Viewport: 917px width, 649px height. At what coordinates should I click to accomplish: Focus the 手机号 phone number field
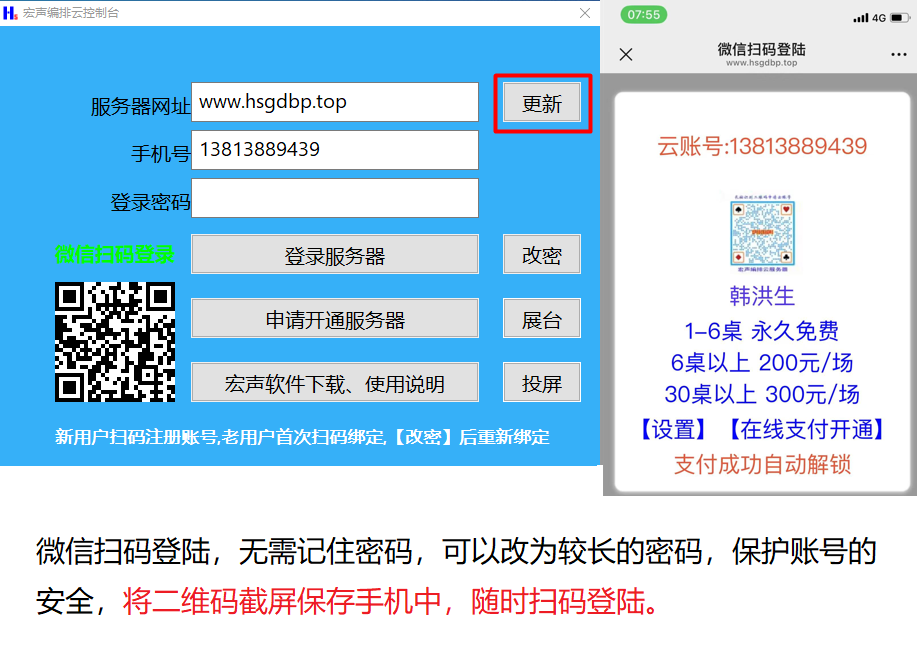[335, 150]
